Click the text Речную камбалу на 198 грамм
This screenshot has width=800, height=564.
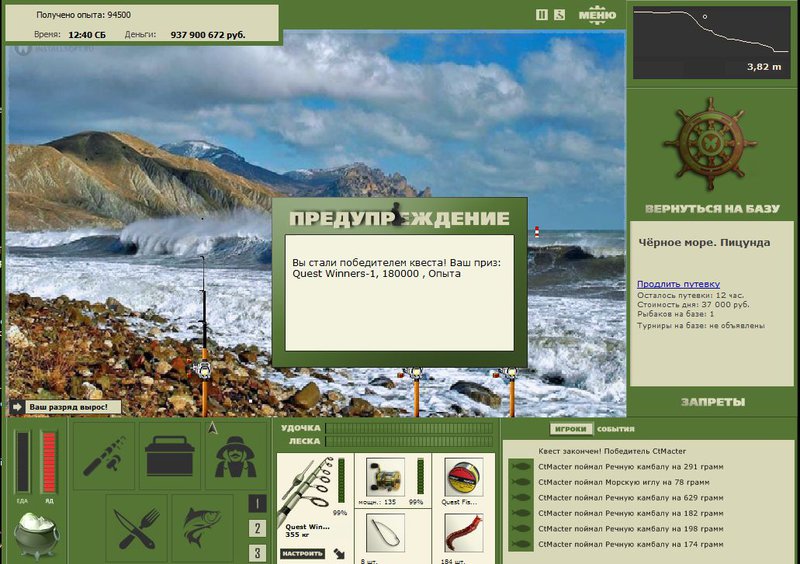[663, 529]
